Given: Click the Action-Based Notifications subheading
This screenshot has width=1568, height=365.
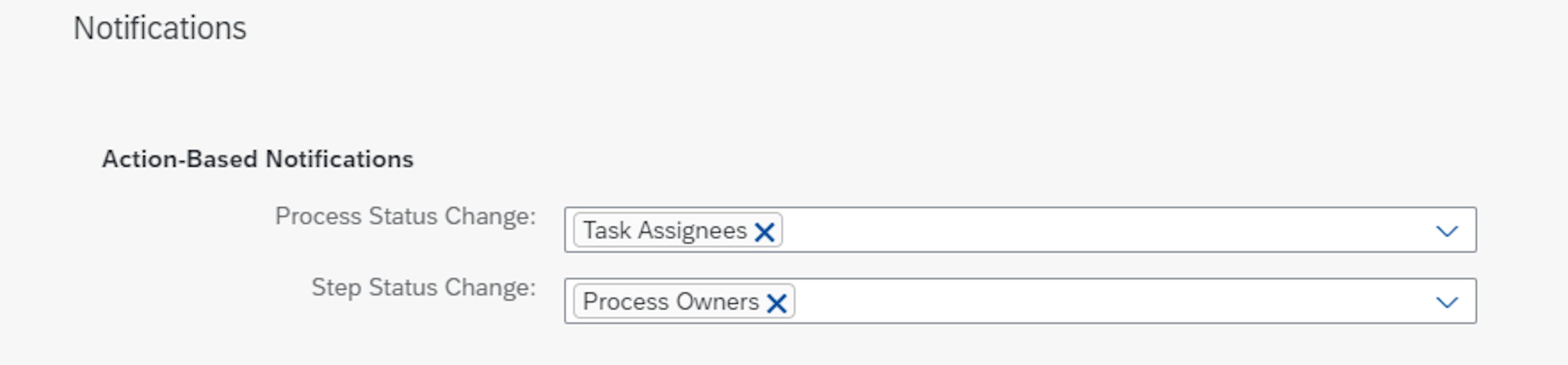Looking at the screenshot, I should (x=258, y=160).
